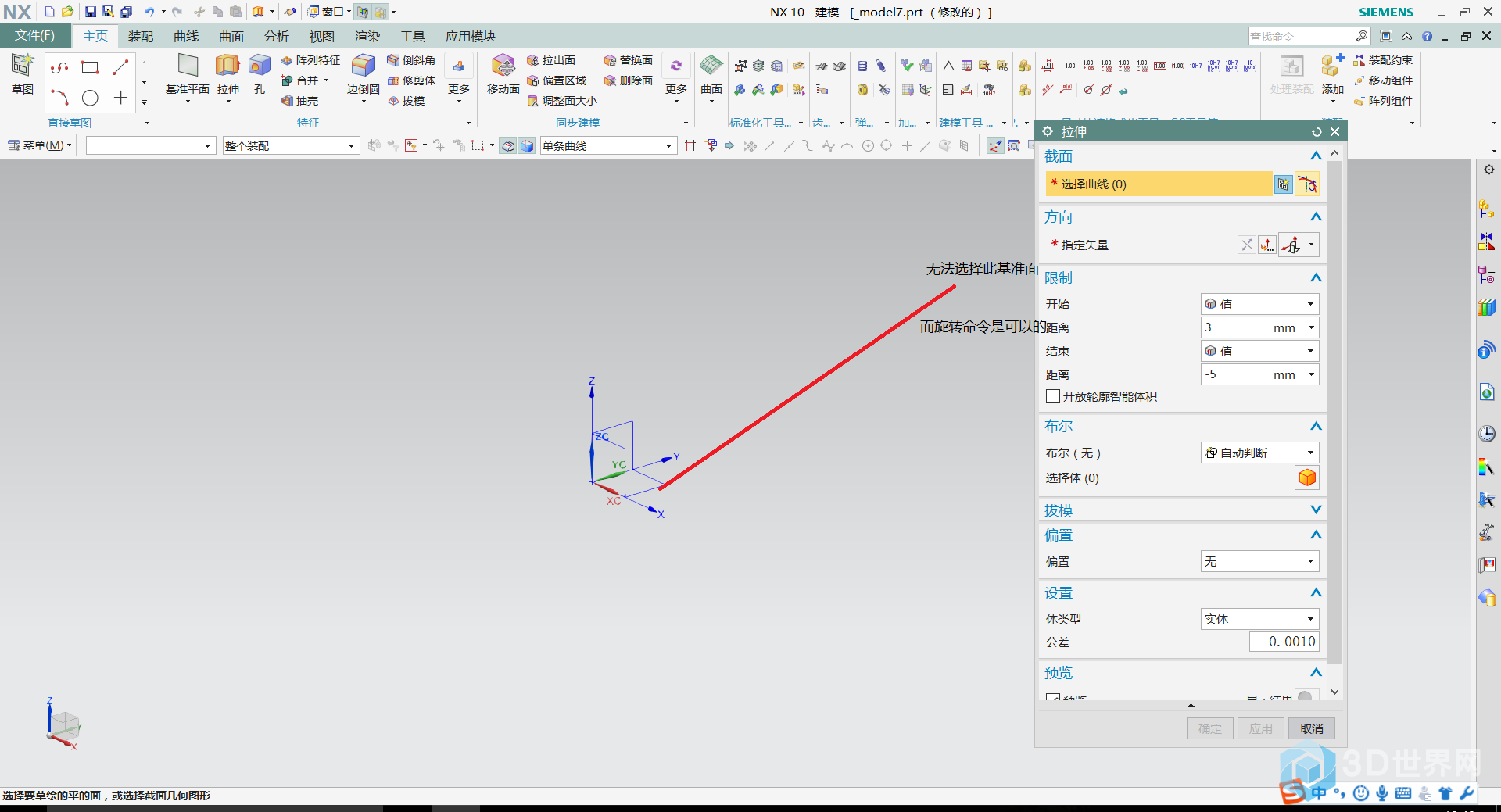
Task: Open the 移动面 move face tool
Action: [503, 73]
